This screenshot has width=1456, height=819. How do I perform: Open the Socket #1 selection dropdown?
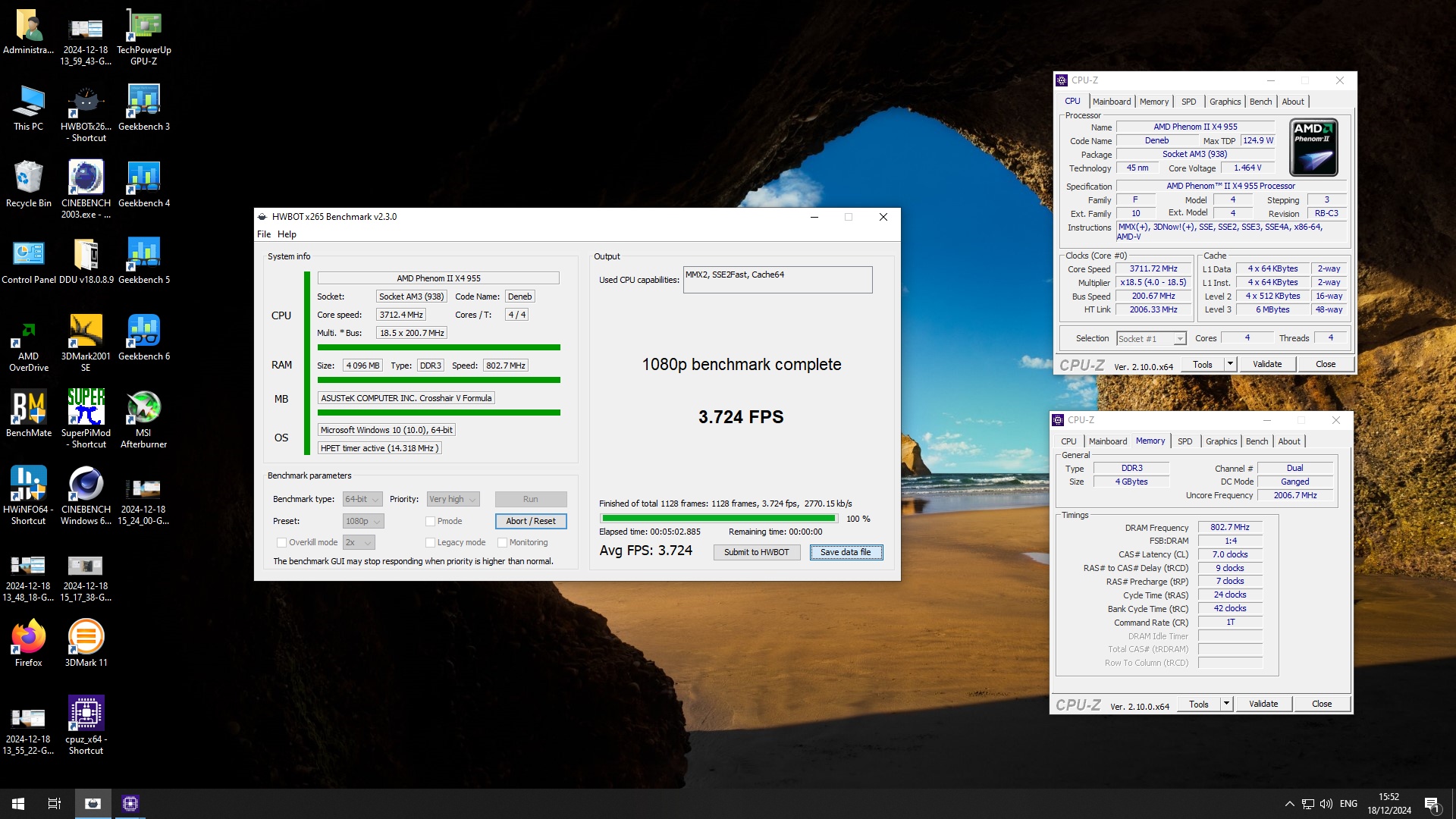tap(1151, 339)
